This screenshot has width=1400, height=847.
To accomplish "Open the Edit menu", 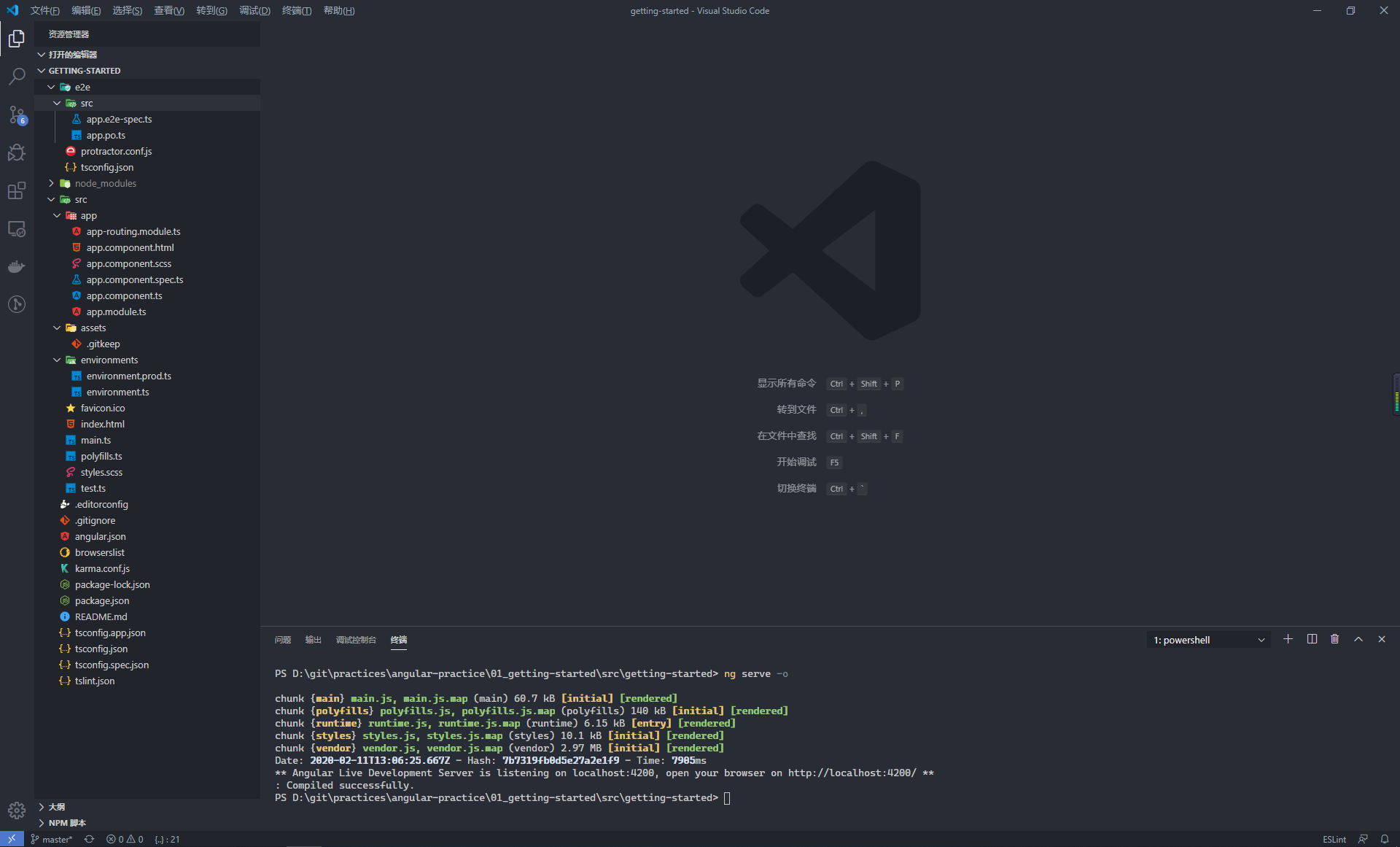I will [x=86, y=10].
